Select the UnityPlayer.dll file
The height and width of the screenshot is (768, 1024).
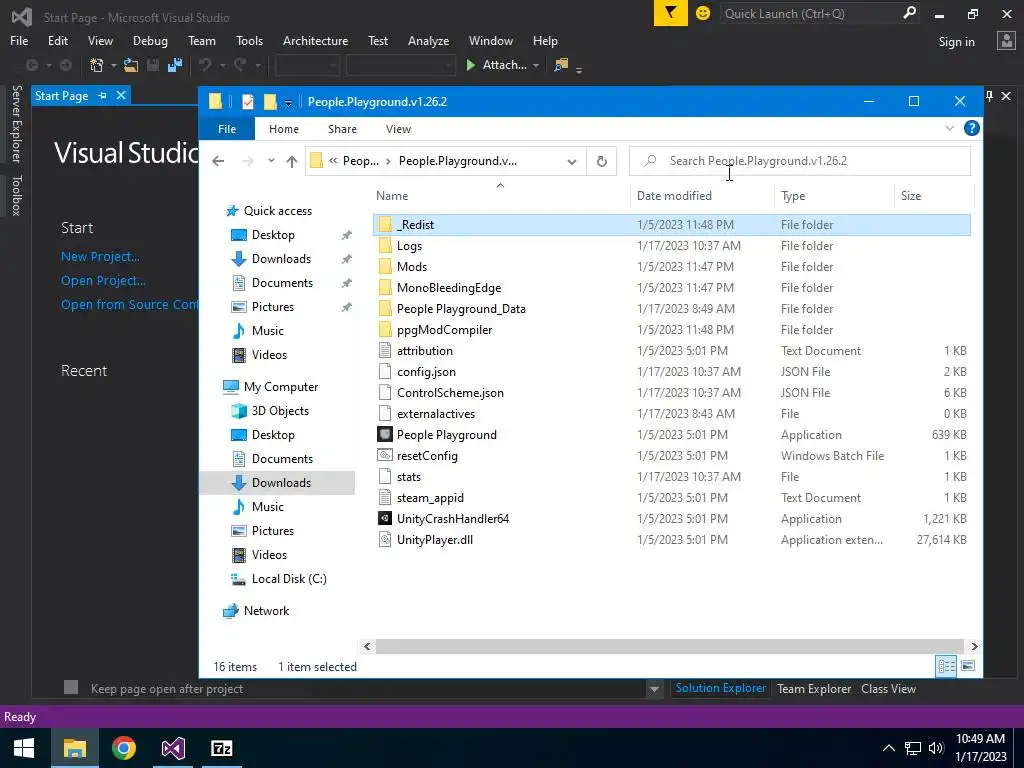tap(434, 539)
